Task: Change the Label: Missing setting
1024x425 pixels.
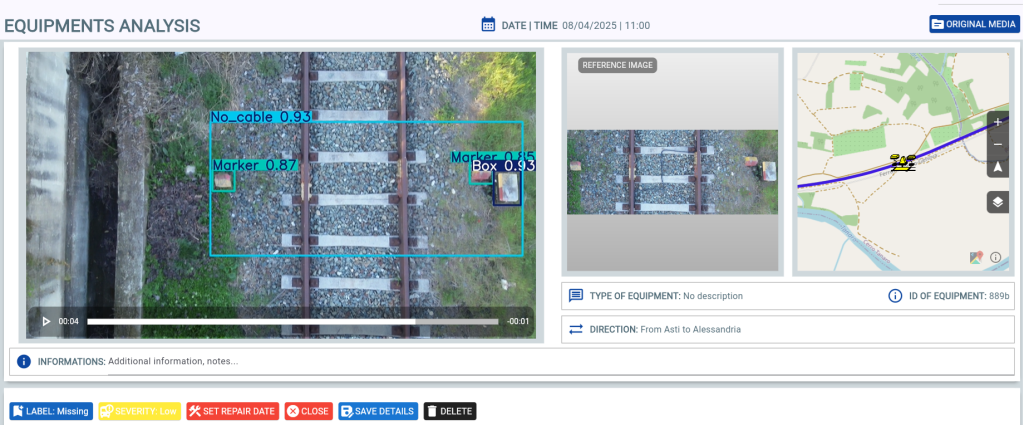Action: click(51, 411)
